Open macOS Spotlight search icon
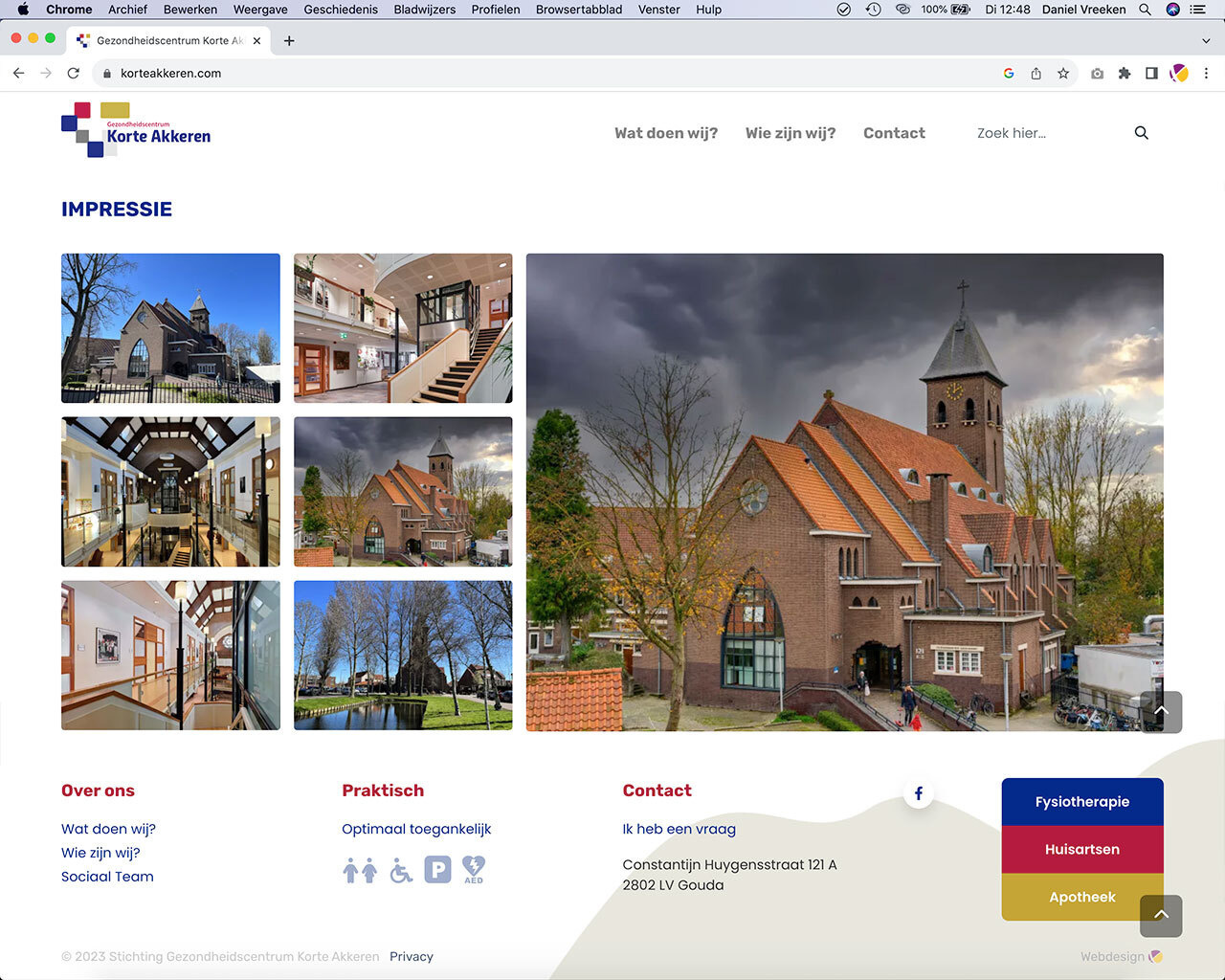 click(1145, 10)
